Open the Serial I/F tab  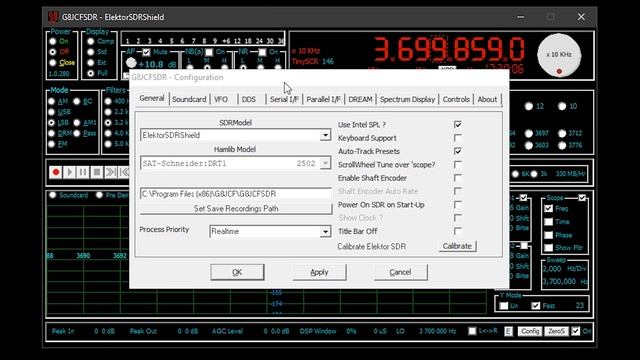[284, 99]
